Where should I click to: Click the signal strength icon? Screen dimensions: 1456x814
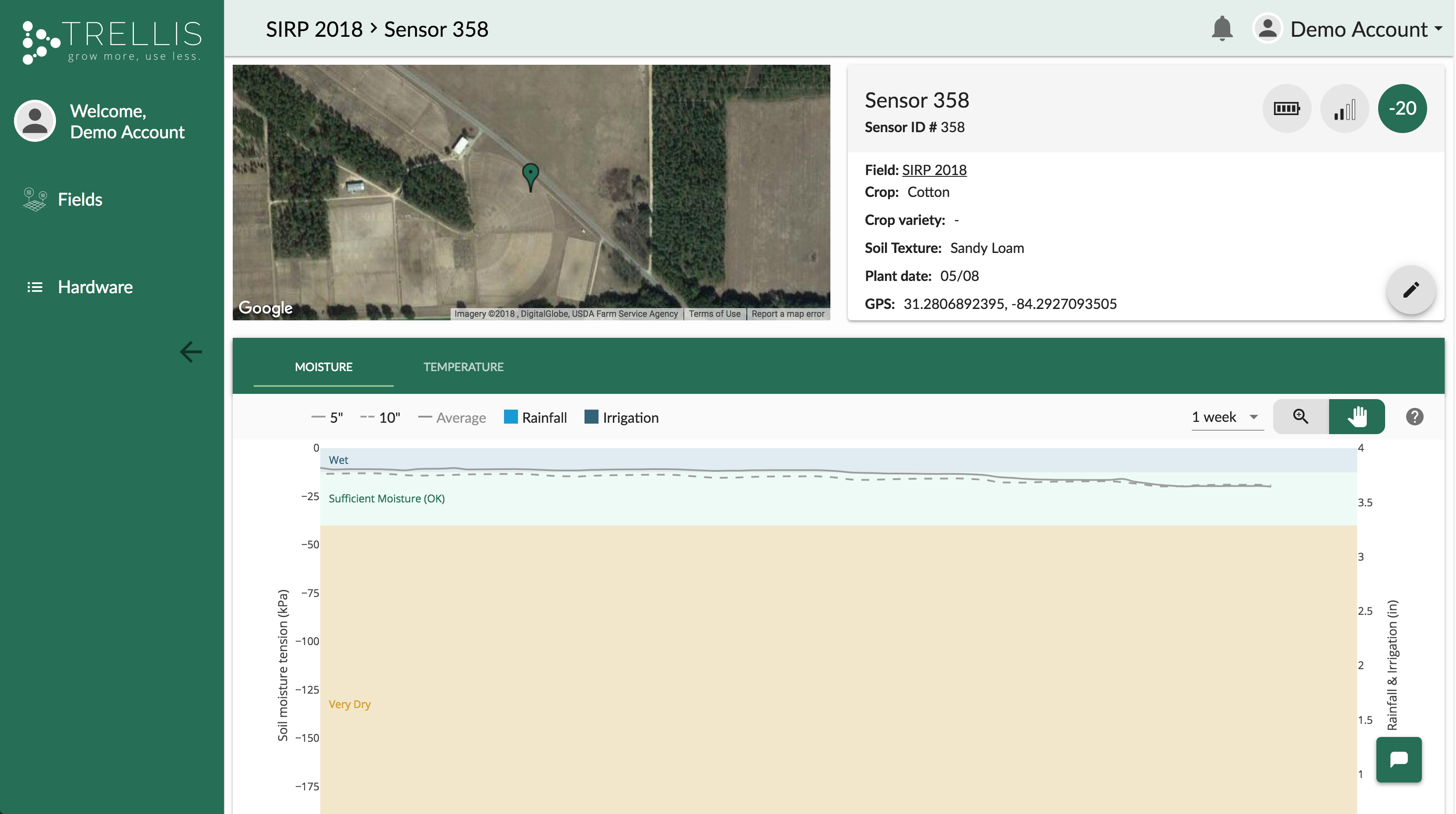(x=1344, y=109)
